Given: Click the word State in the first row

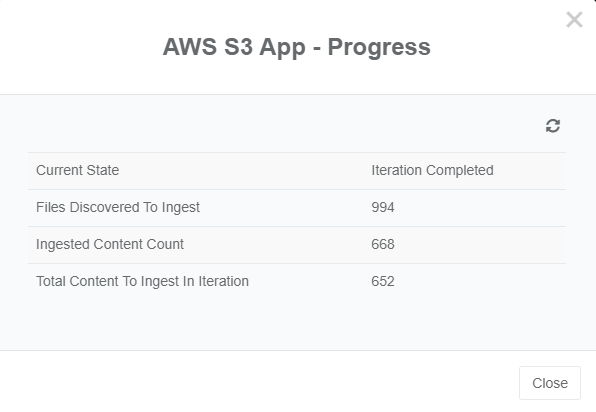Looking at the screenshot, I should click(103, 170).
